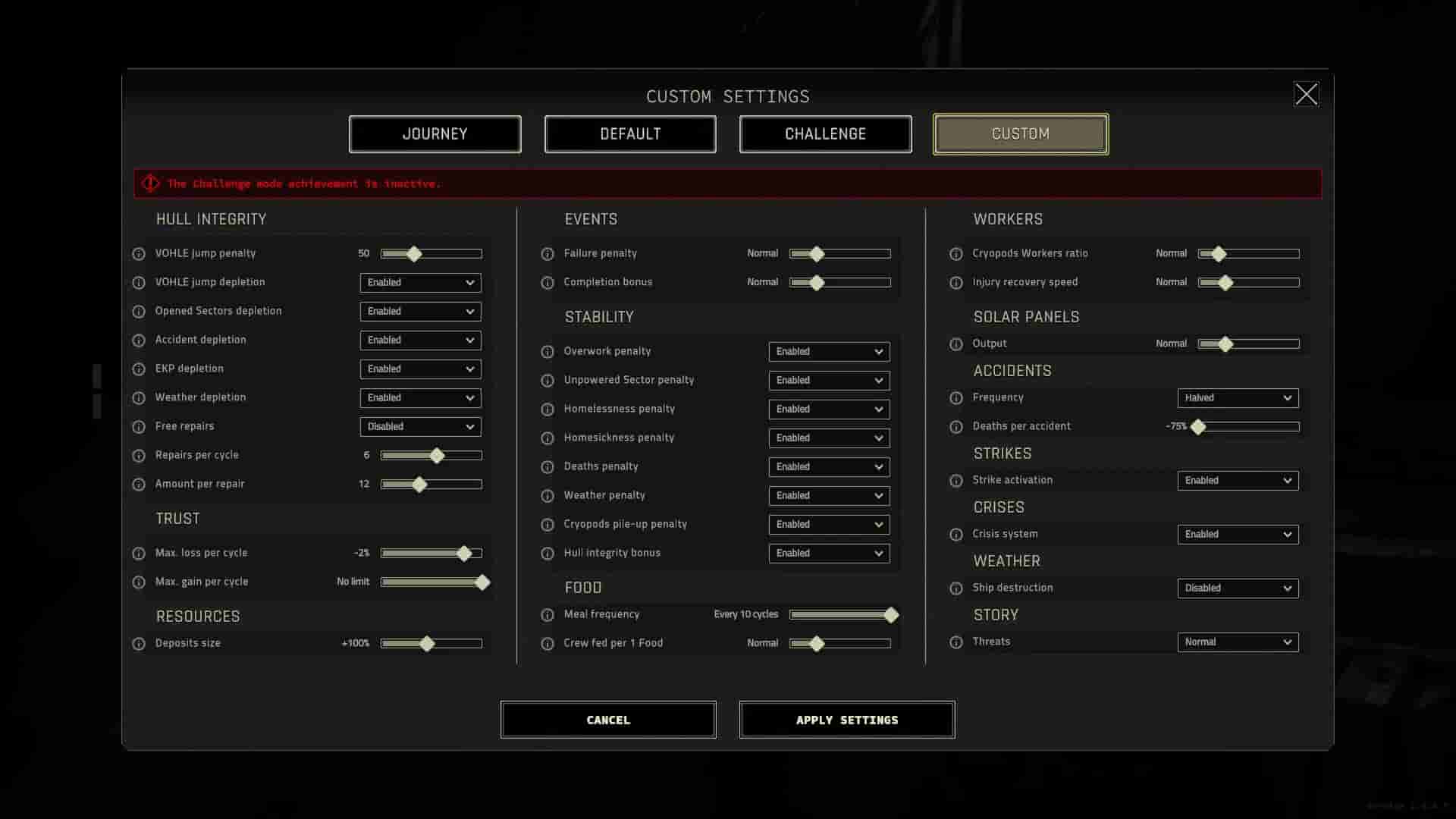Image resolution: width=1456 pixels, height=819 pixels.
Task: Show info for Max. loss per cycle
Action: tap(139, 554)
